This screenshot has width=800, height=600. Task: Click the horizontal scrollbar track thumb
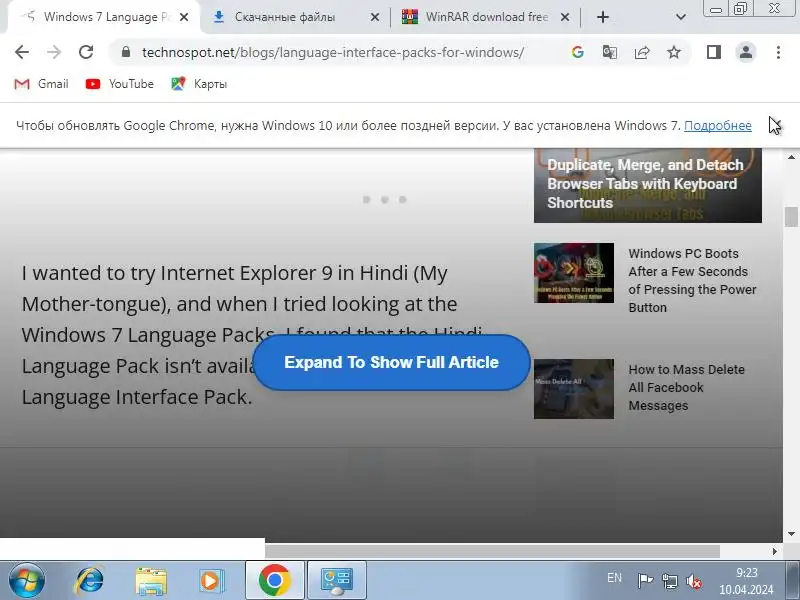point(492,552)
